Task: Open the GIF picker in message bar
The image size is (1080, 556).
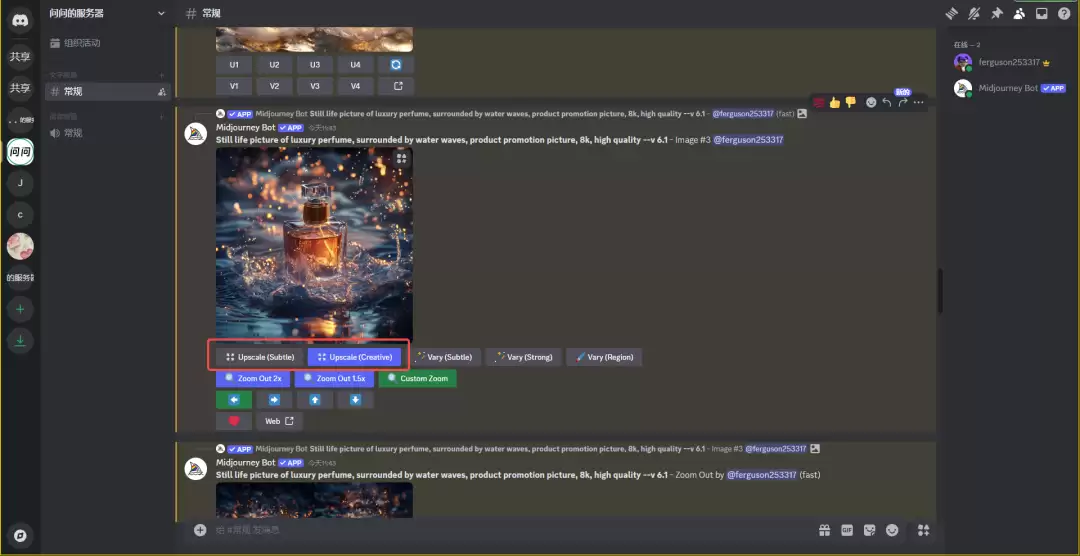Action: tap(847, 530)
